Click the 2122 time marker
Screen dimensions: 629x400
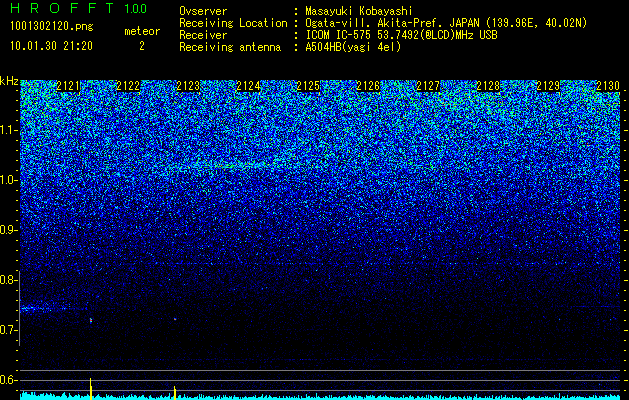pyautogui.click(x=128, y=86)
